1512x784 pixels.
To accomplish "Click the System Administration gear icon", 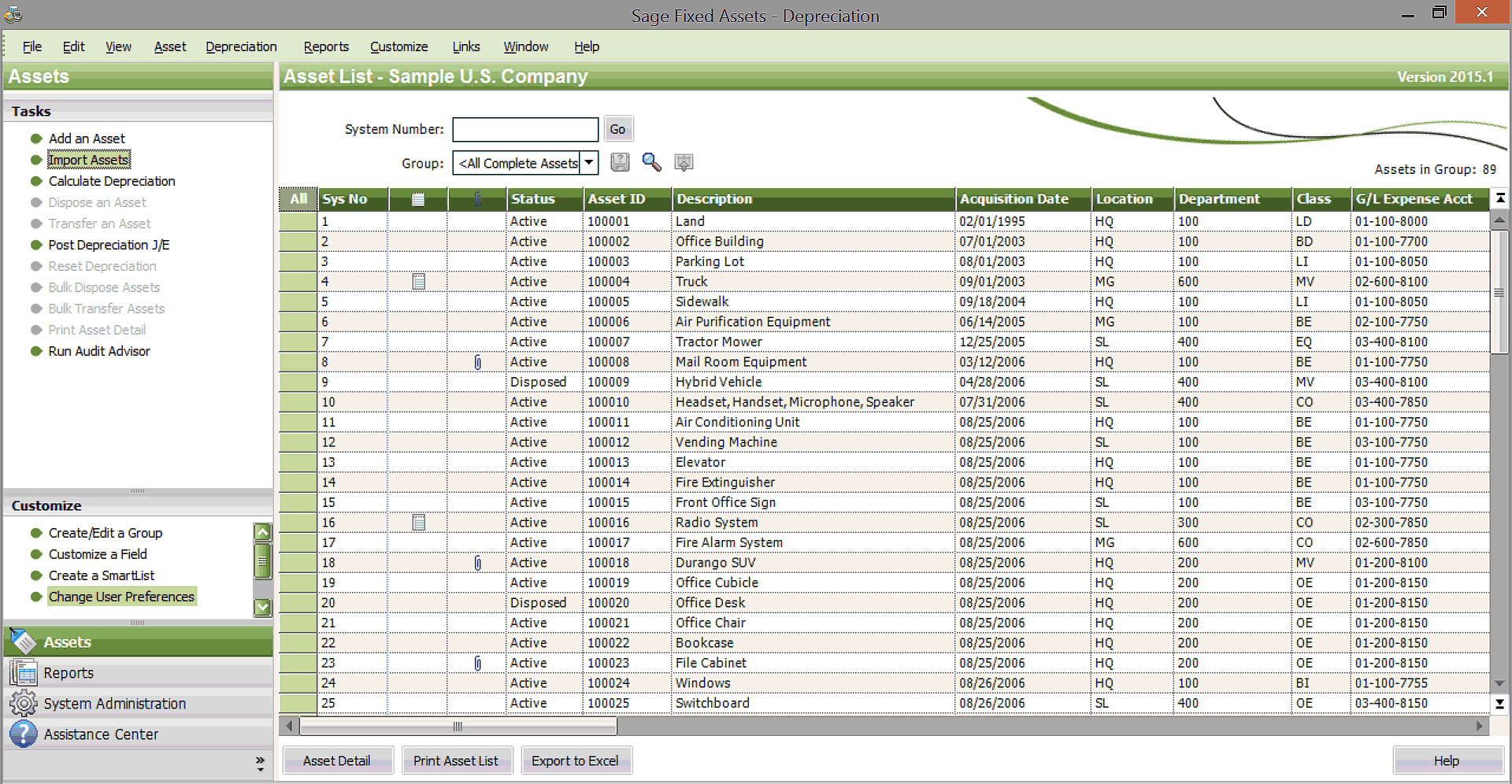I will (24, 703).
